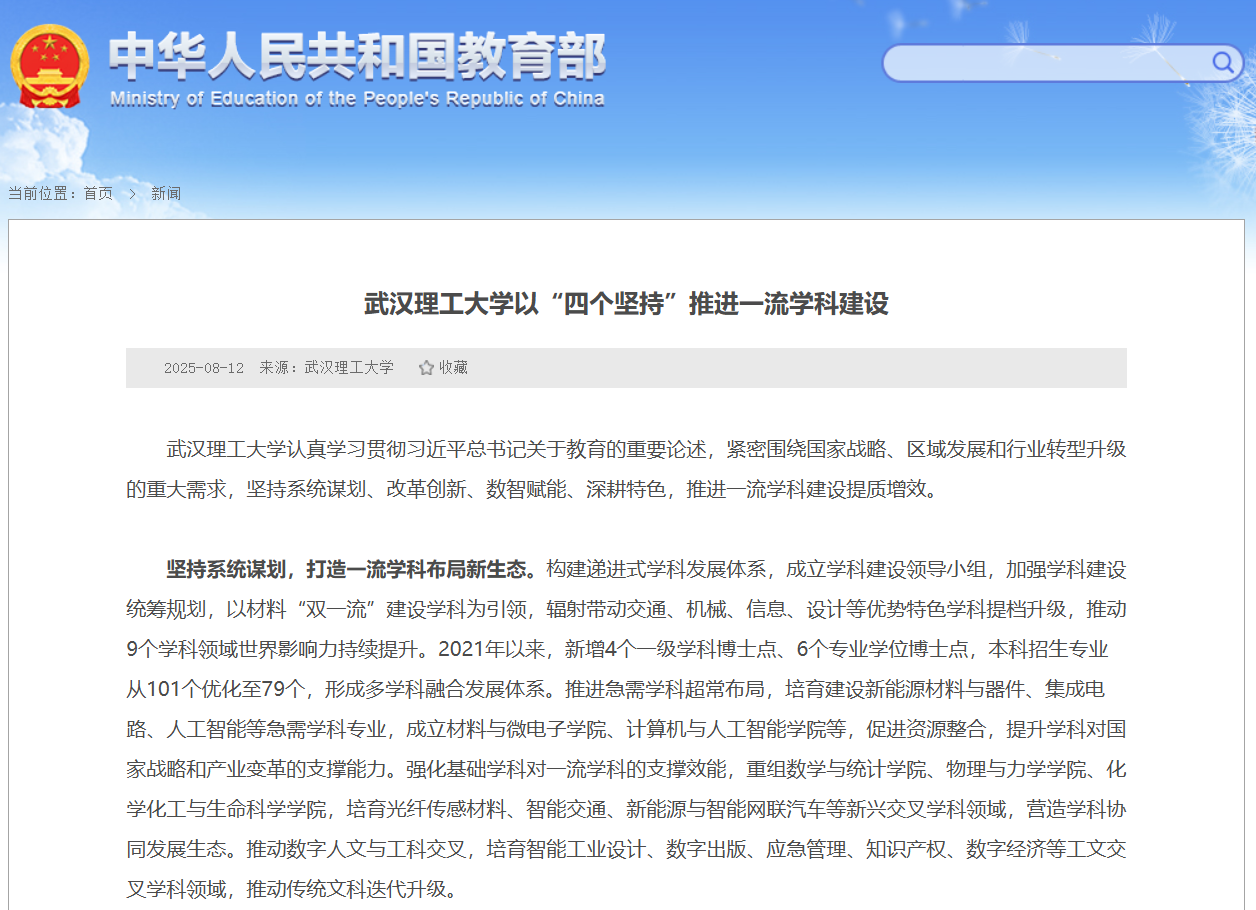Click the 当前位置 breadcrumb label
Image resolution: width=1256 pixels, height=910 pixels.
(41, 193)
